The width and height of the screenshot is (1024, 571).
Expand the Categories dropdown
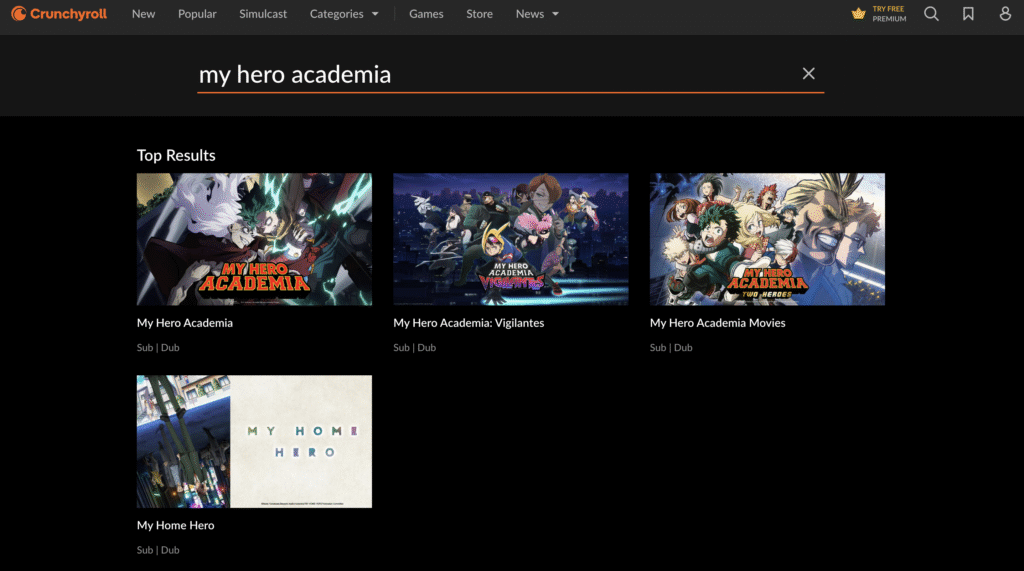point(344,14)
